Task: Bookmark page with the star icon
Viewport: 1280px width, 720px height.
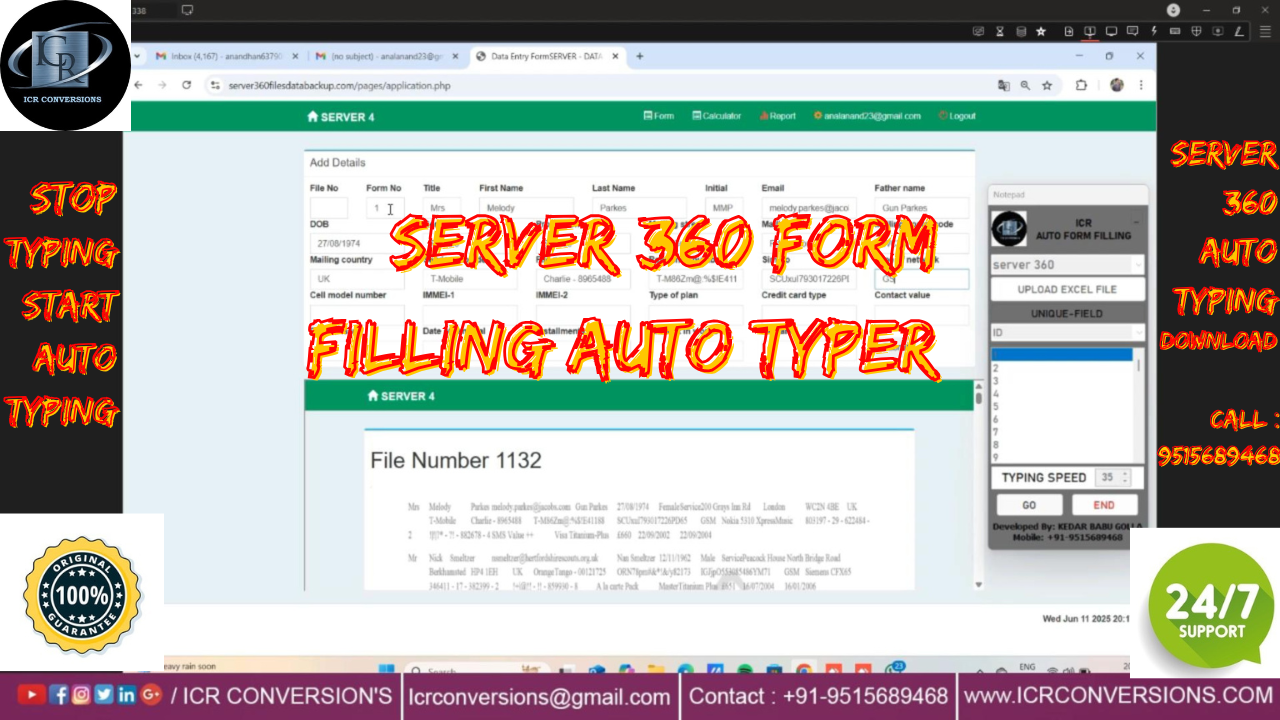Action: (1047, 86)
